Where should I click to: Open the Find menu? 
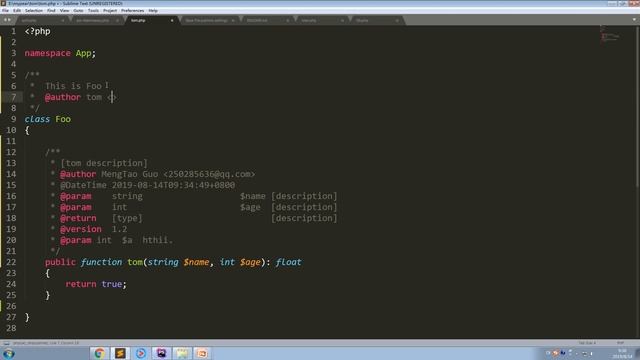[x=51, y=11]
